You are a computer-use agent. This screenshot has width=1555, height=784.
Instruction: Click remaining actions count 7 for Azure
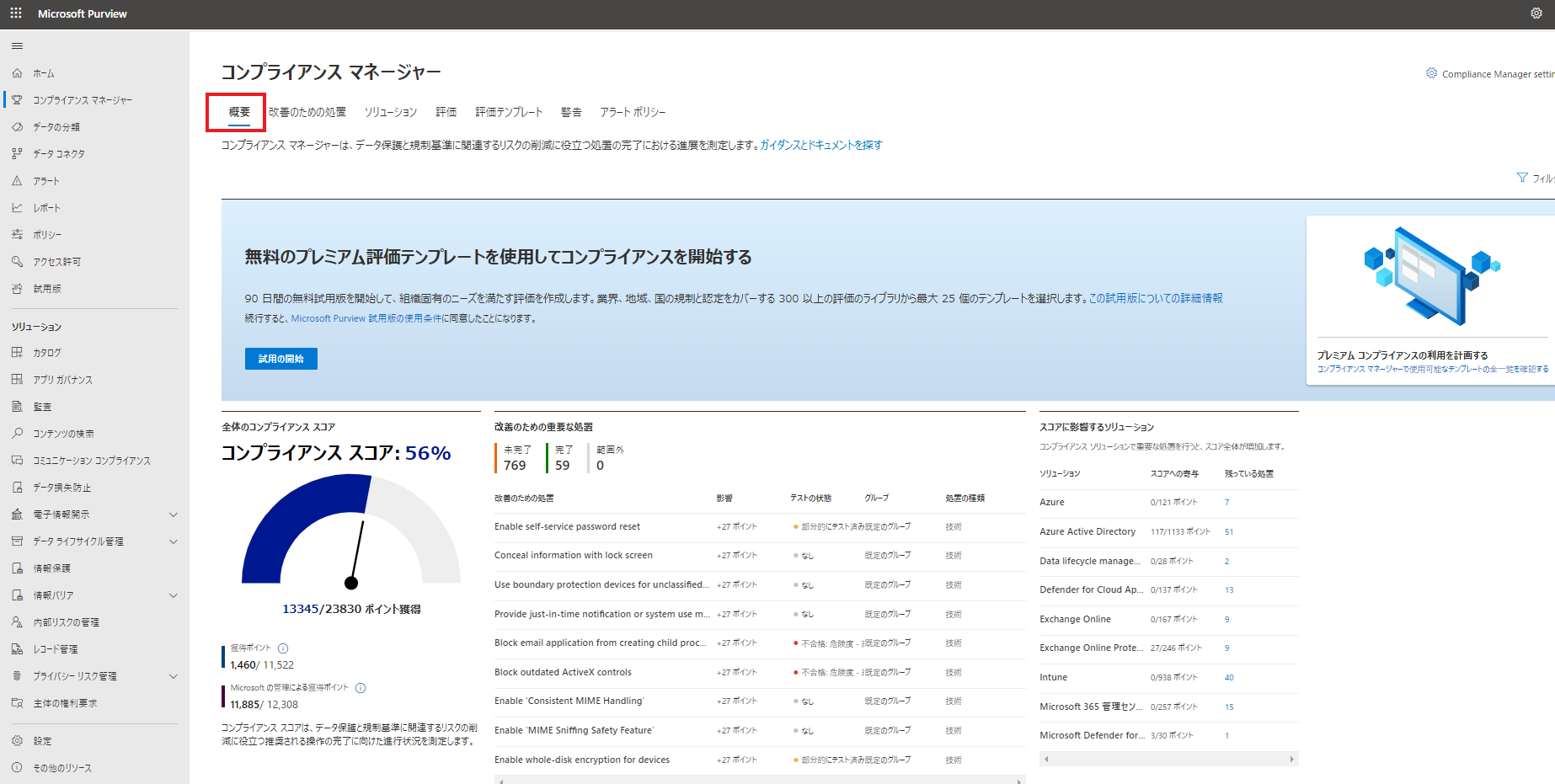[x=1226, y=503]
